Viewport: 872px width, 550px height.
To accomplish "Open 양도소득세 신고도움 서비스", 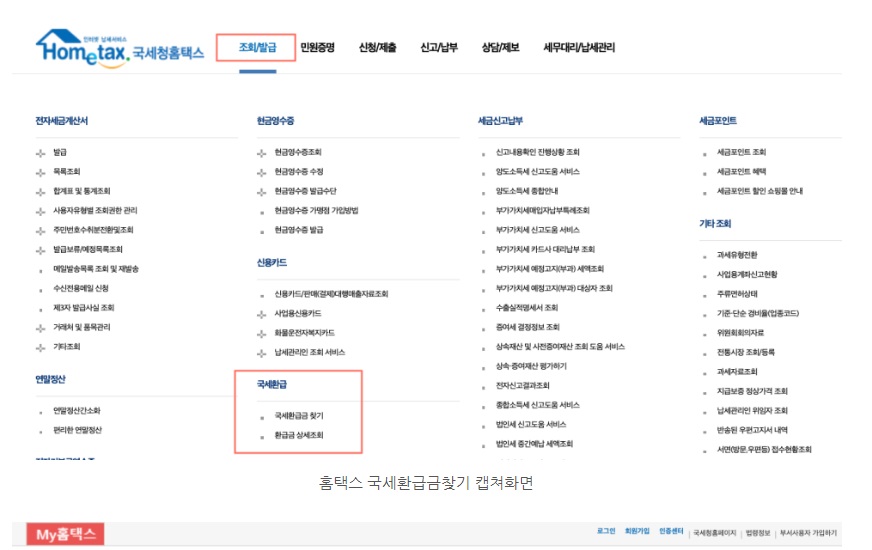I will click(538, 171).
